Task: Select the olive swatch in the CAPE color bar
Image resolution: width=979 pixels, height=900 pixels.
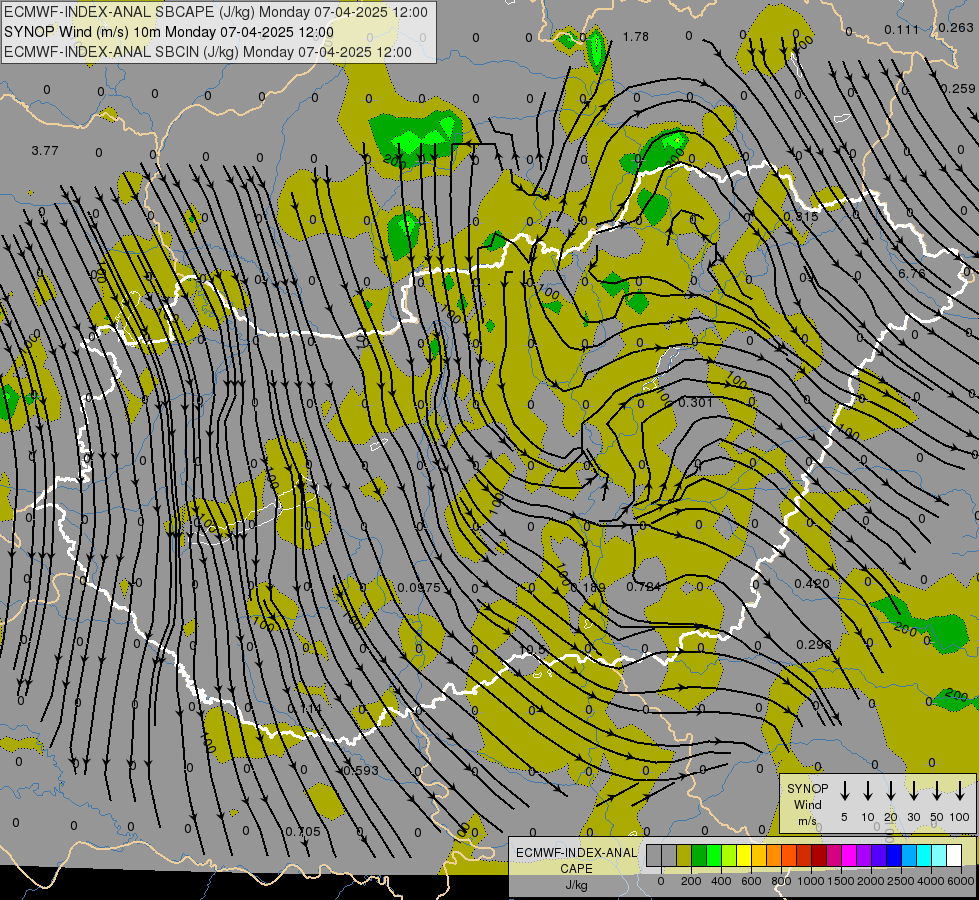Action: [684, 855]
